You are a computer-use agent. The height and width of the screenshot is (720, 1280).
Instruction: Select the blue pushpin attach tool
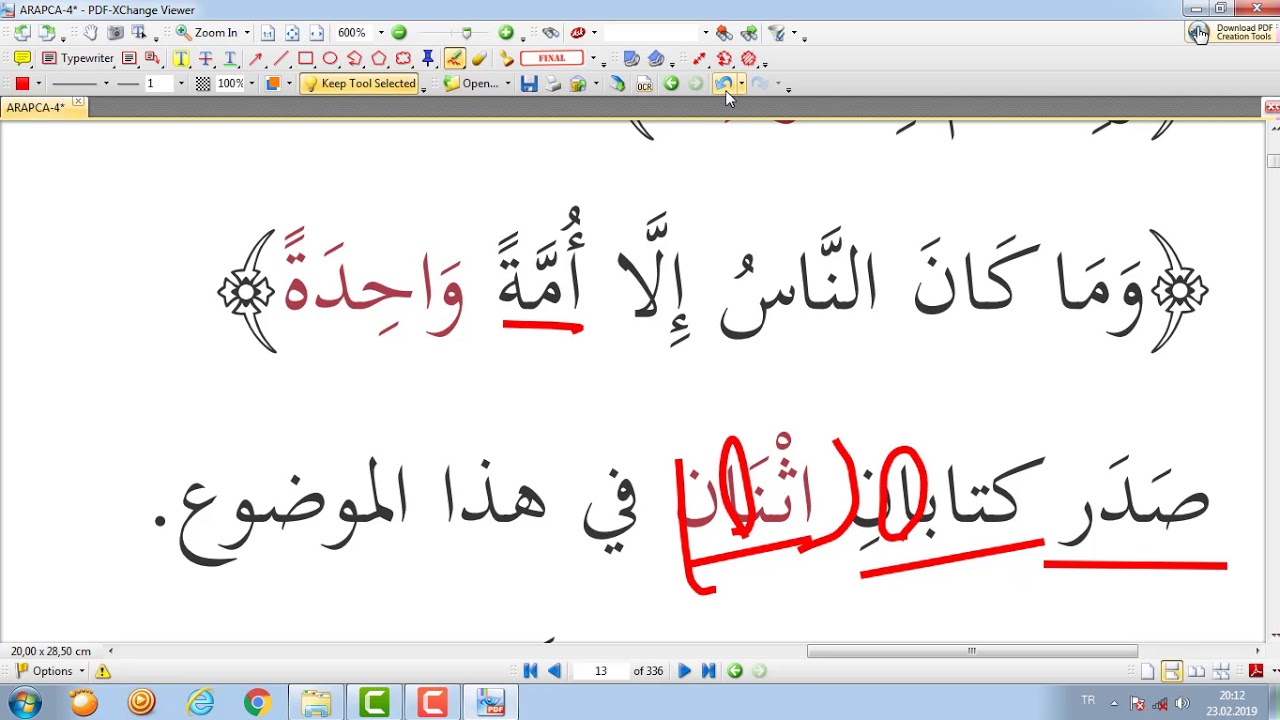click(428, 59)
